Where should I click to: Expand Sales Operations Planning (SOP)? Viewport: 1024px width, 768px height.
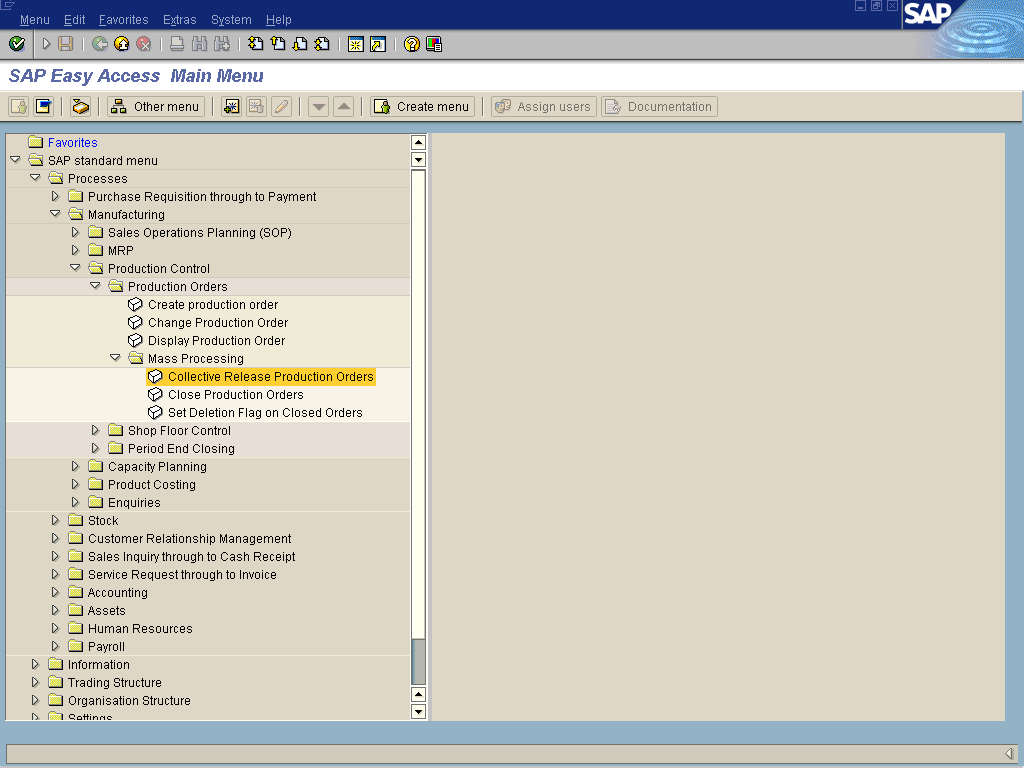tap(75, 232)
